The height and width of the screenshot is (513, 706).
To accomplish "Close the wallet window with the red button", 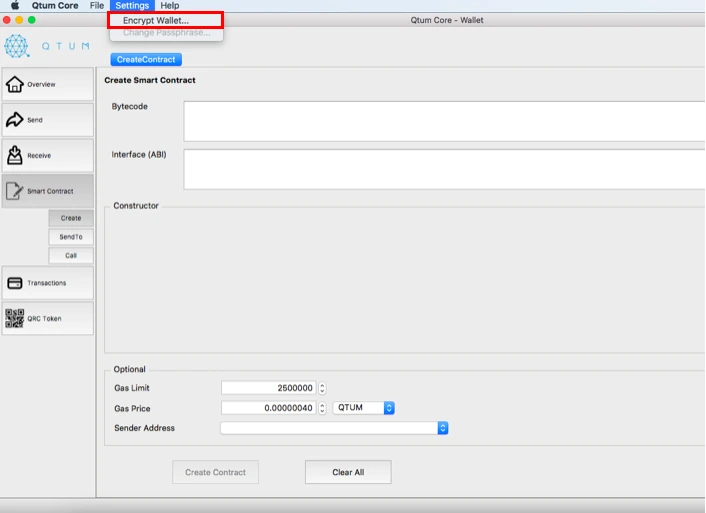I will coord(7,20).
